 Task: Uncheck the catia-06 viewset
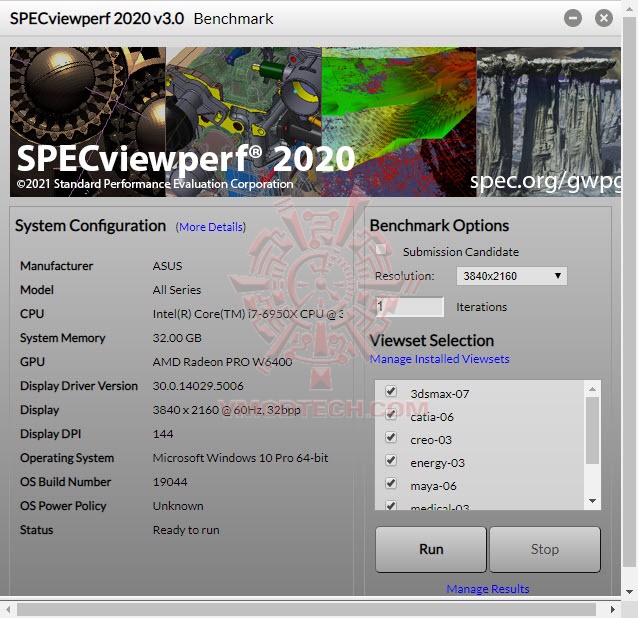click(x=391, y=414)
